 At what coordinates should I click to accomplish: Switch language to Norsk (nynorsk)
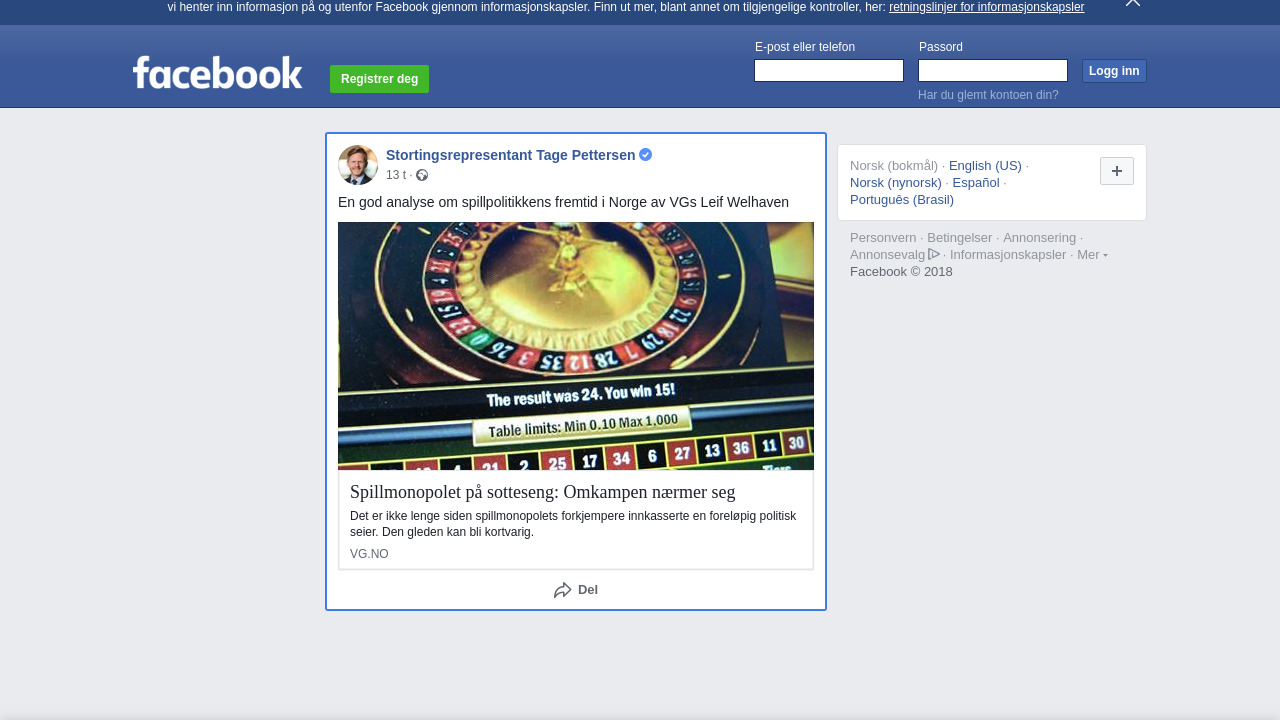click(x=896, y=183)
